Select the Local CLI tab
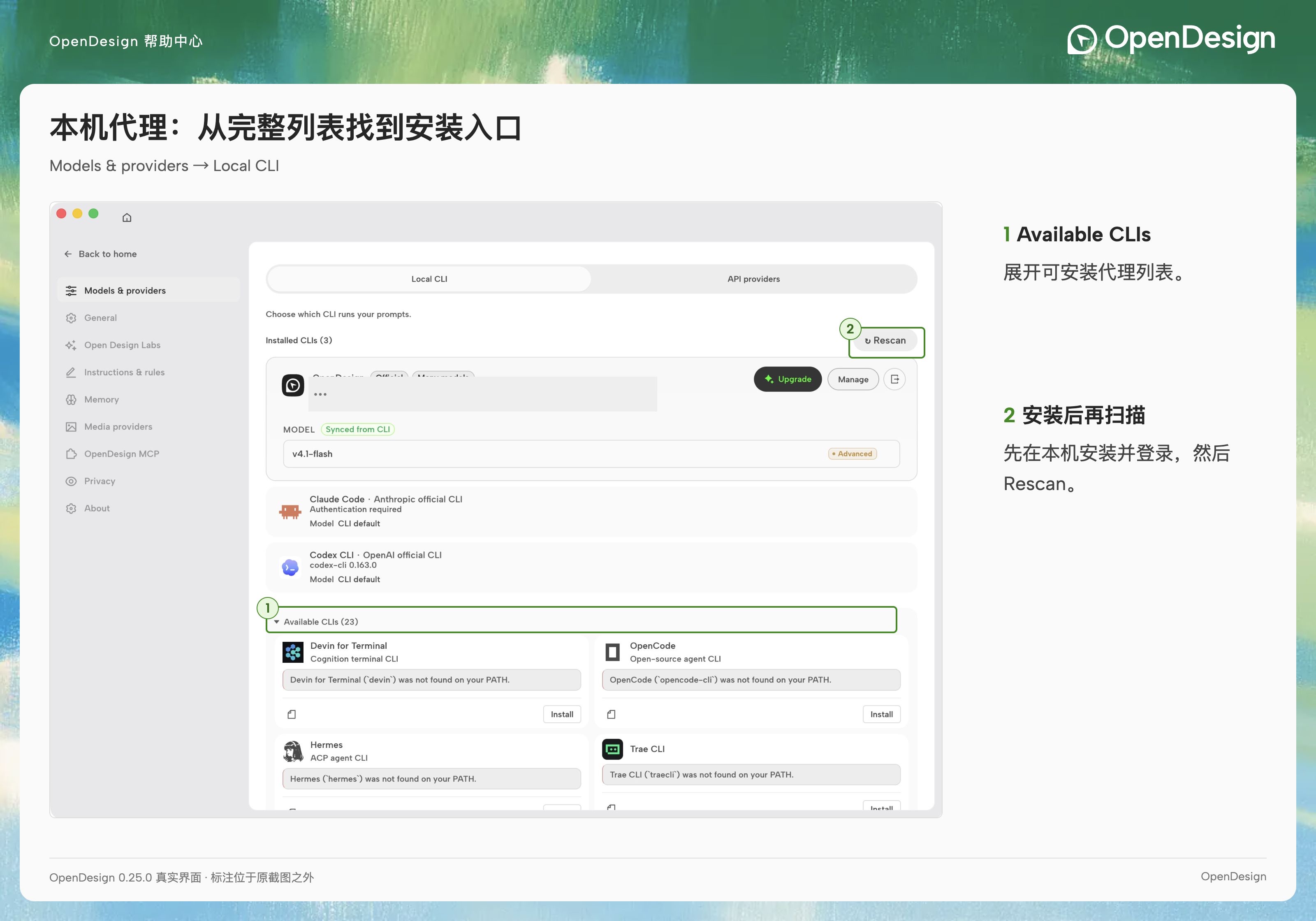Viewport: 1316px width, 921px height. (x=429, y=279)
